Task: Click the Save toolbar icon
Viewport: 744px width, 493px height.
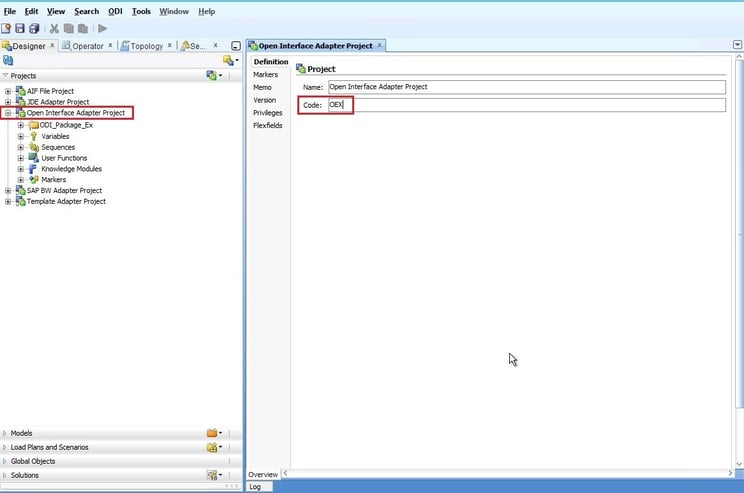Action: click(20, 28)
